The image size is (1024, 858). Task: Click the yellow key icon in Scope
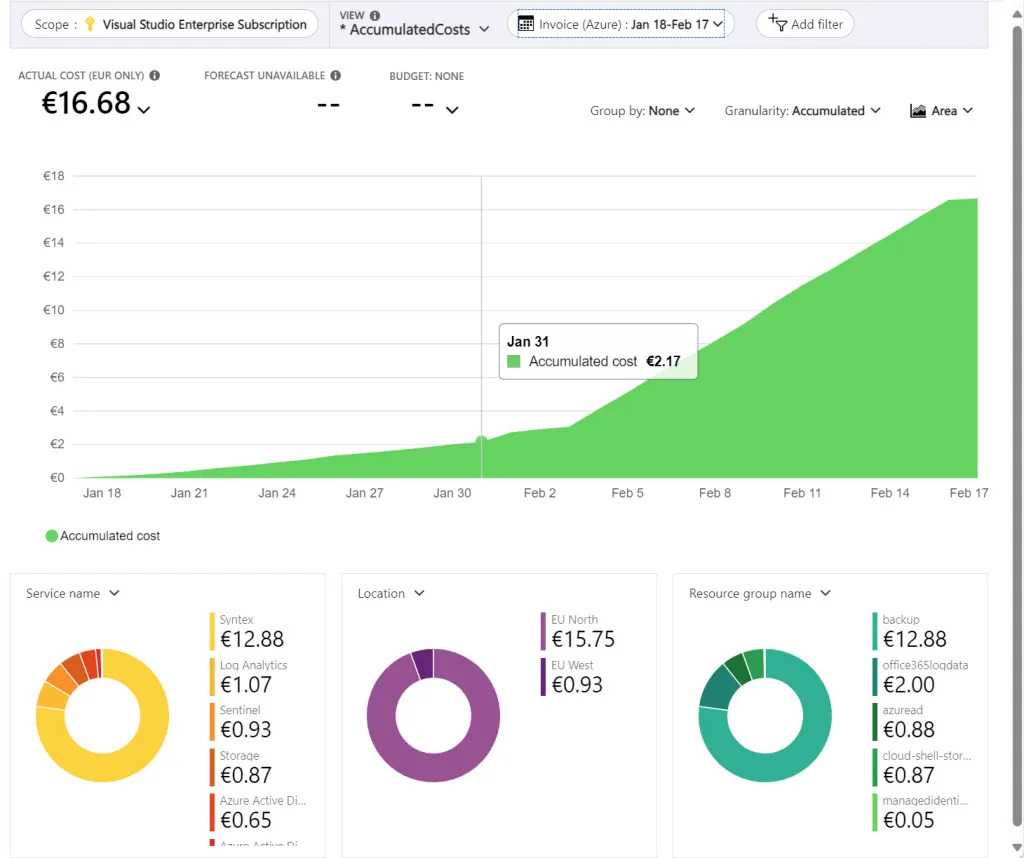point(89,24)
